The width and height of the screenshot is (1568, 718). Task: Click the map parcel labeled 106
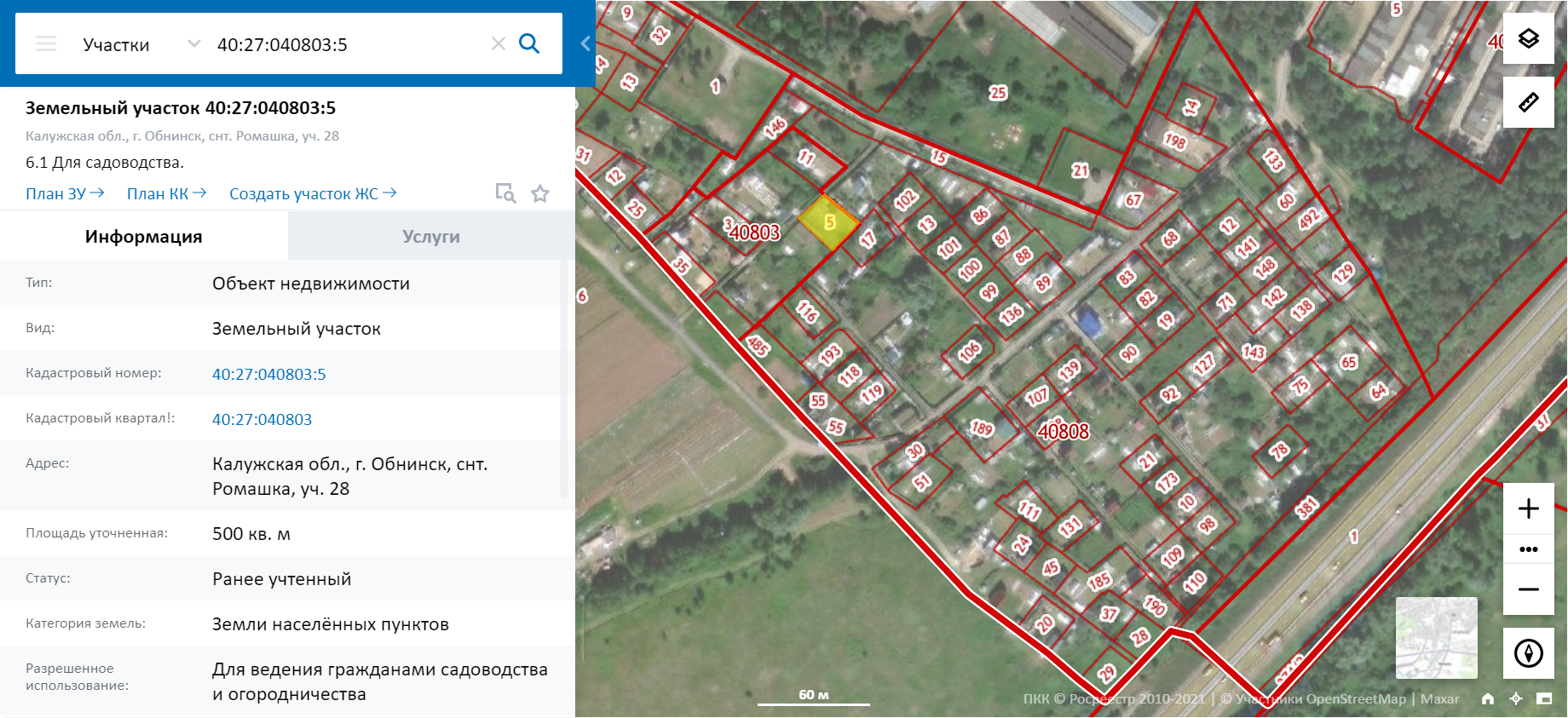[969, 351]
